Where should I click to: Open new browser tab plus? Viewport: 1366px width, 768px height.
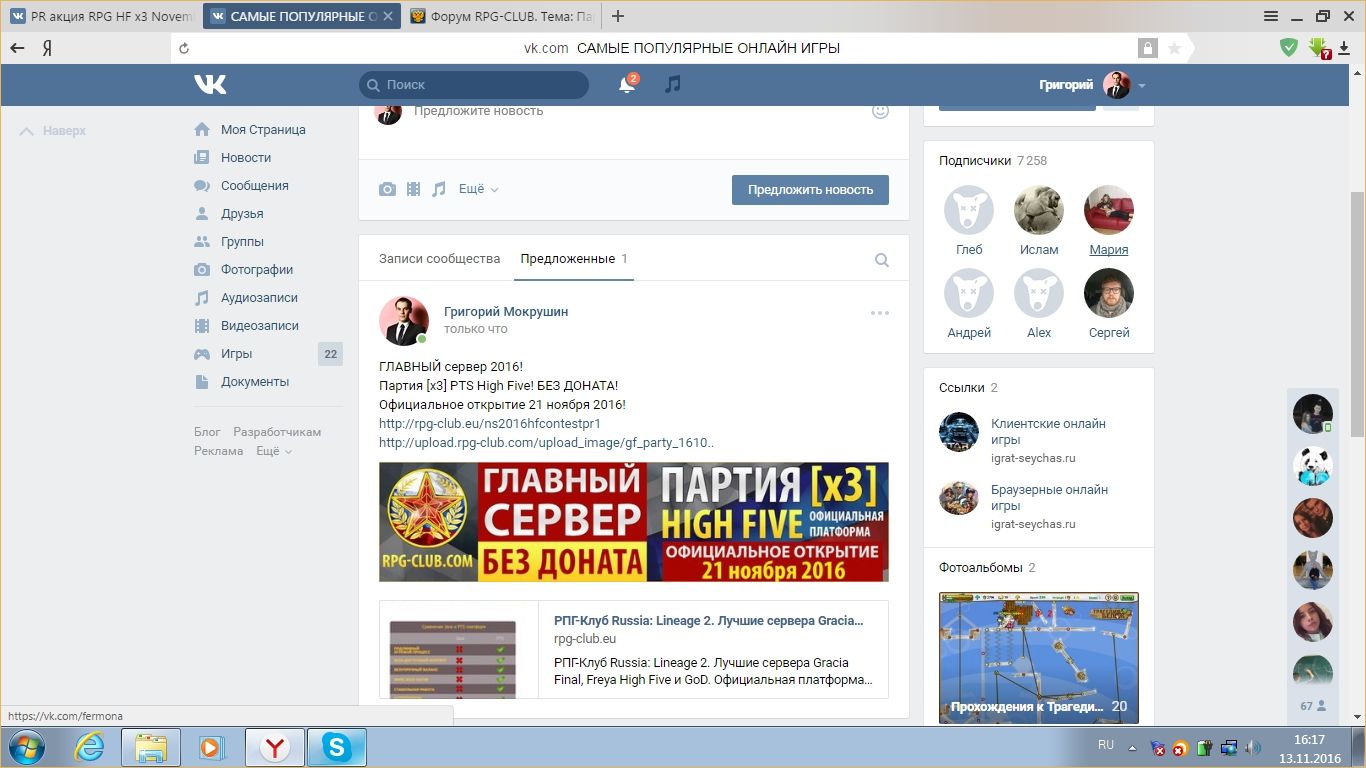[618, 16]
